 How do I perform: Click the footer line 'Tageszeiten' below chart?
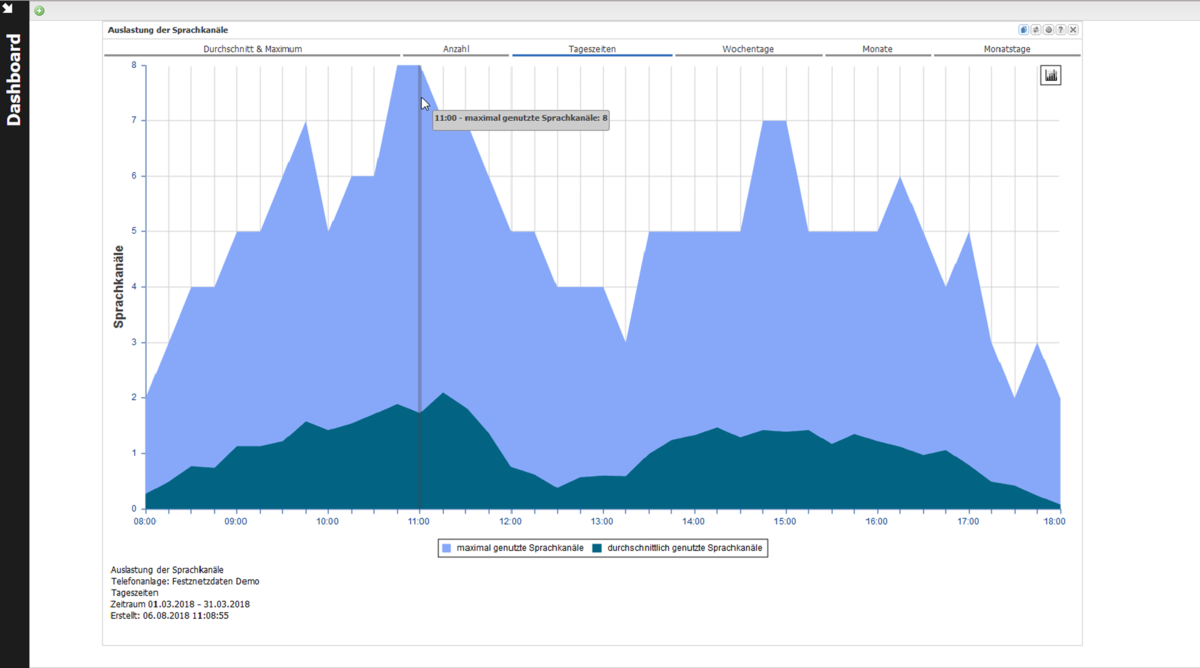134,593
